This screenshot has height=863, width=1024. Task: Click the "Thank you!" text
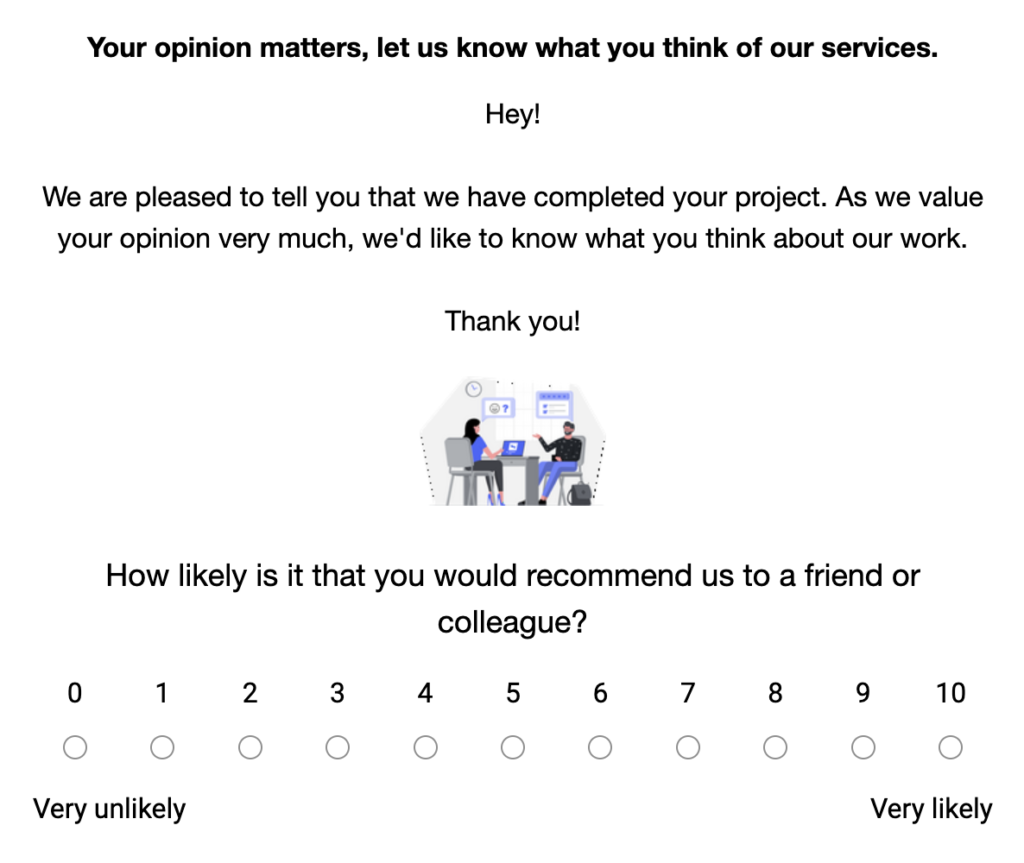click(512, 321)
